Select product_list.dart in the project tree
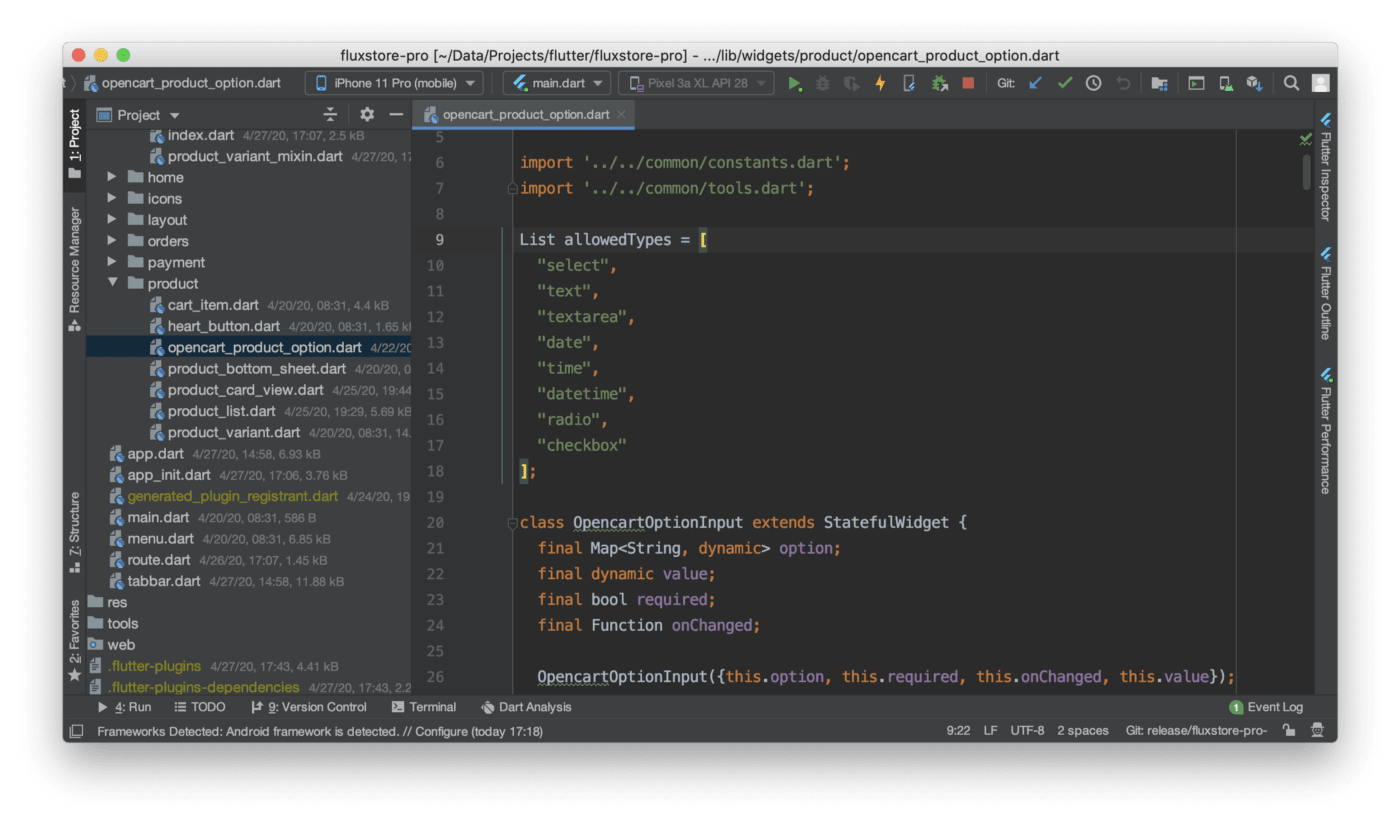The height and width of the screenshot is (825, 1400). (221, 411)
